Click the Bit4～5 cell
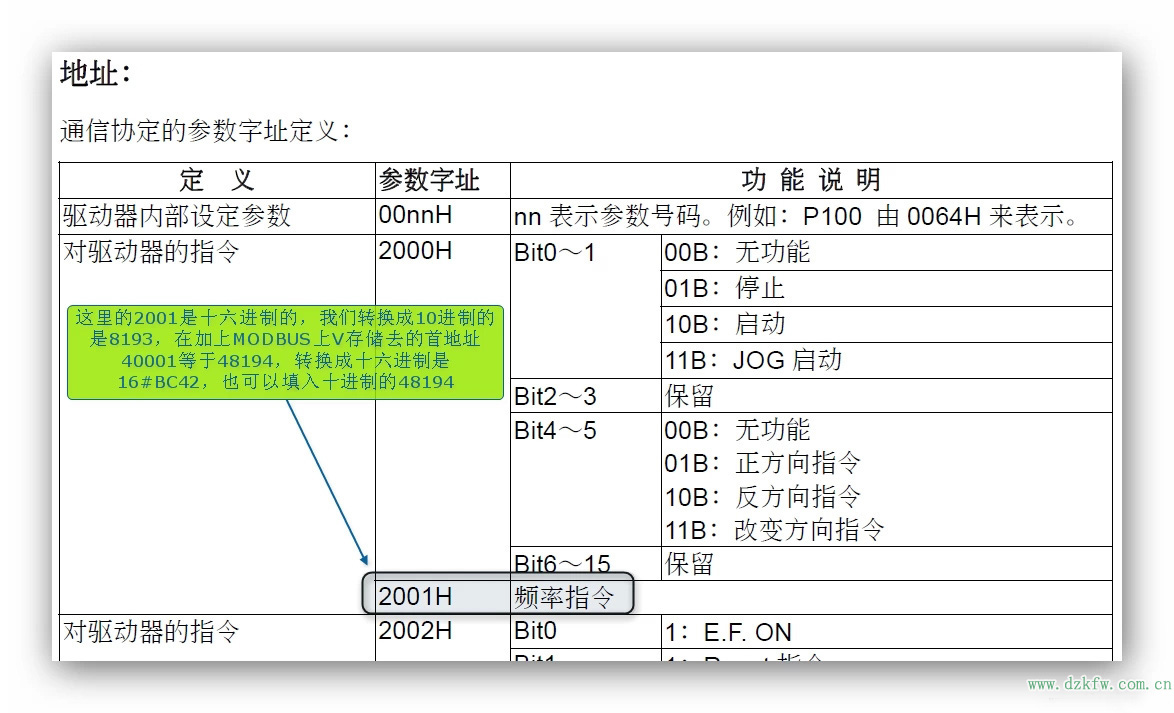Image resolution: width=1174 pixels, height=713 pixels. 555,431
